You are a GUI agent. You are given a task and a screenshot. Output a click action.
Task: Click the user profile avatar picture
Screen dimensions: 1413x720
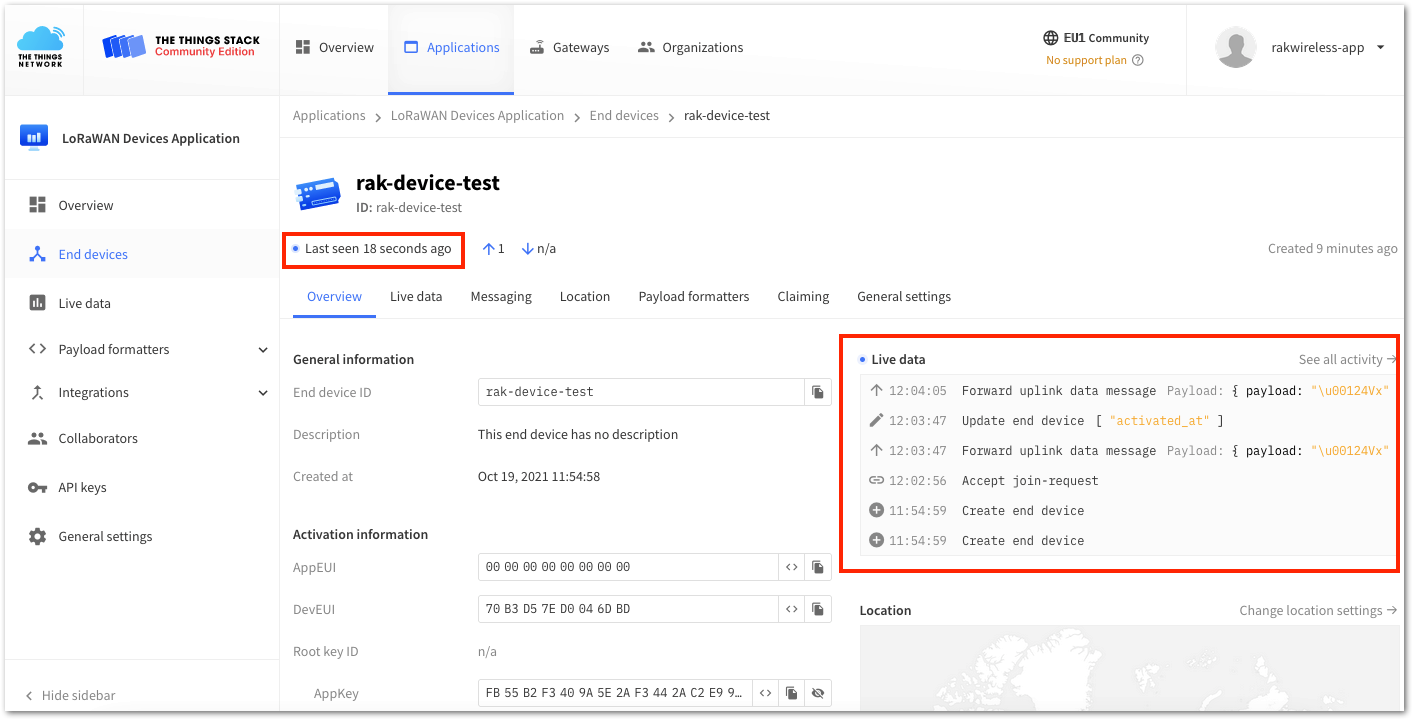coord(1236,47)
